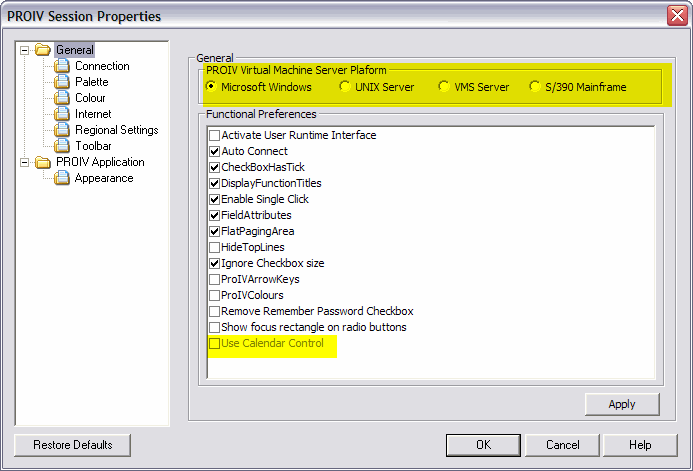This screenshot has height=471, width=693.
Task: Toggle DisplayFunctionTitles checkbox
Action: pos(214,183)
